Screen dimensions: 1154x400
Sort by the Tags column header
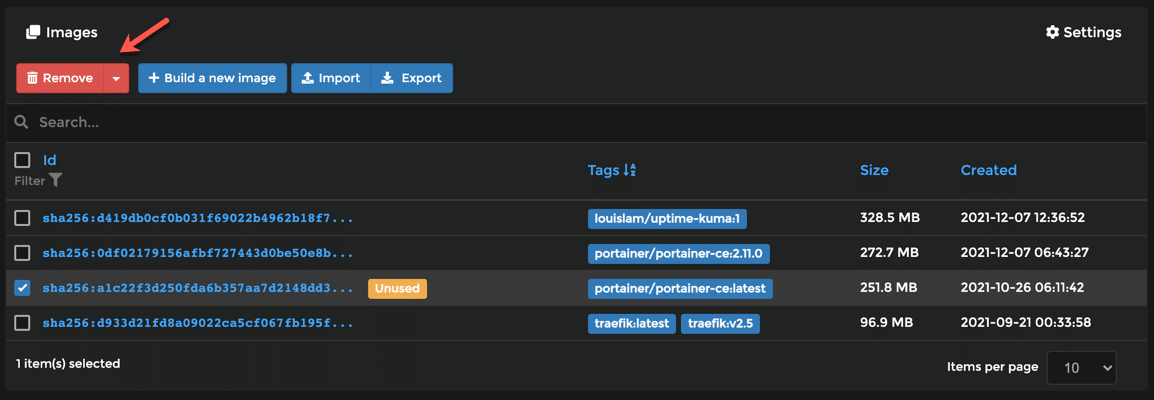coord(611,170)
